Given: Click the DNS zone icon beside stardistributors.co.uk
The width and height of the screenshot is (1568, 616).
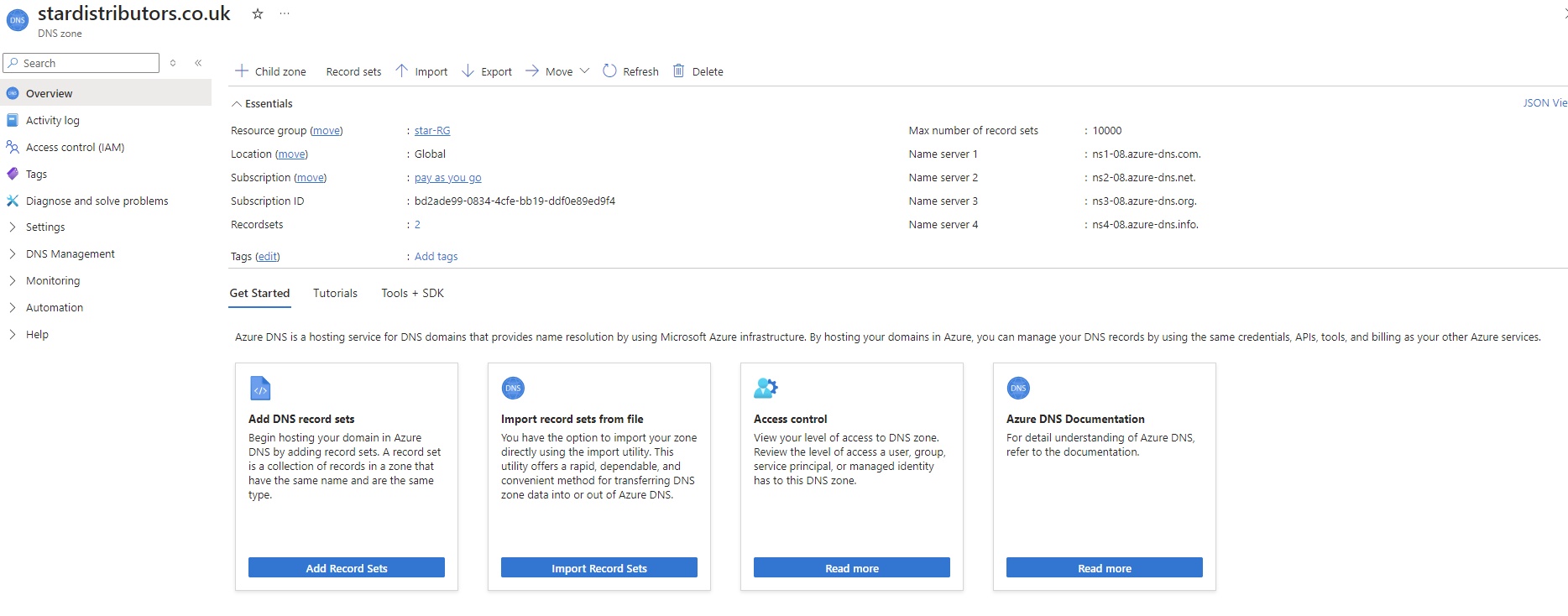Looking at the screenshot, I should (18, 20).
